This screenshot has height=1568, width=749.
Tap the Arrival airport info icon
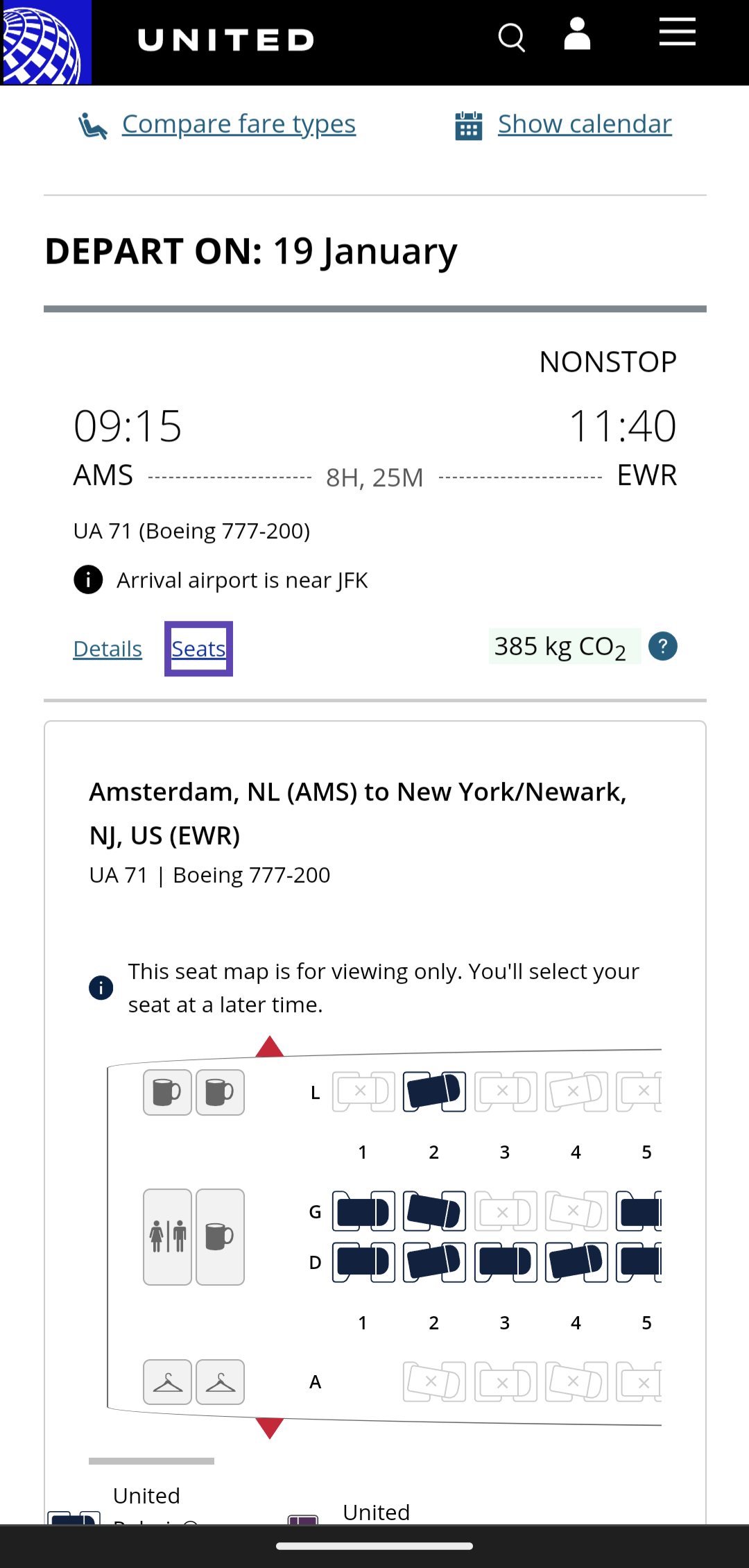coord(88,579)
